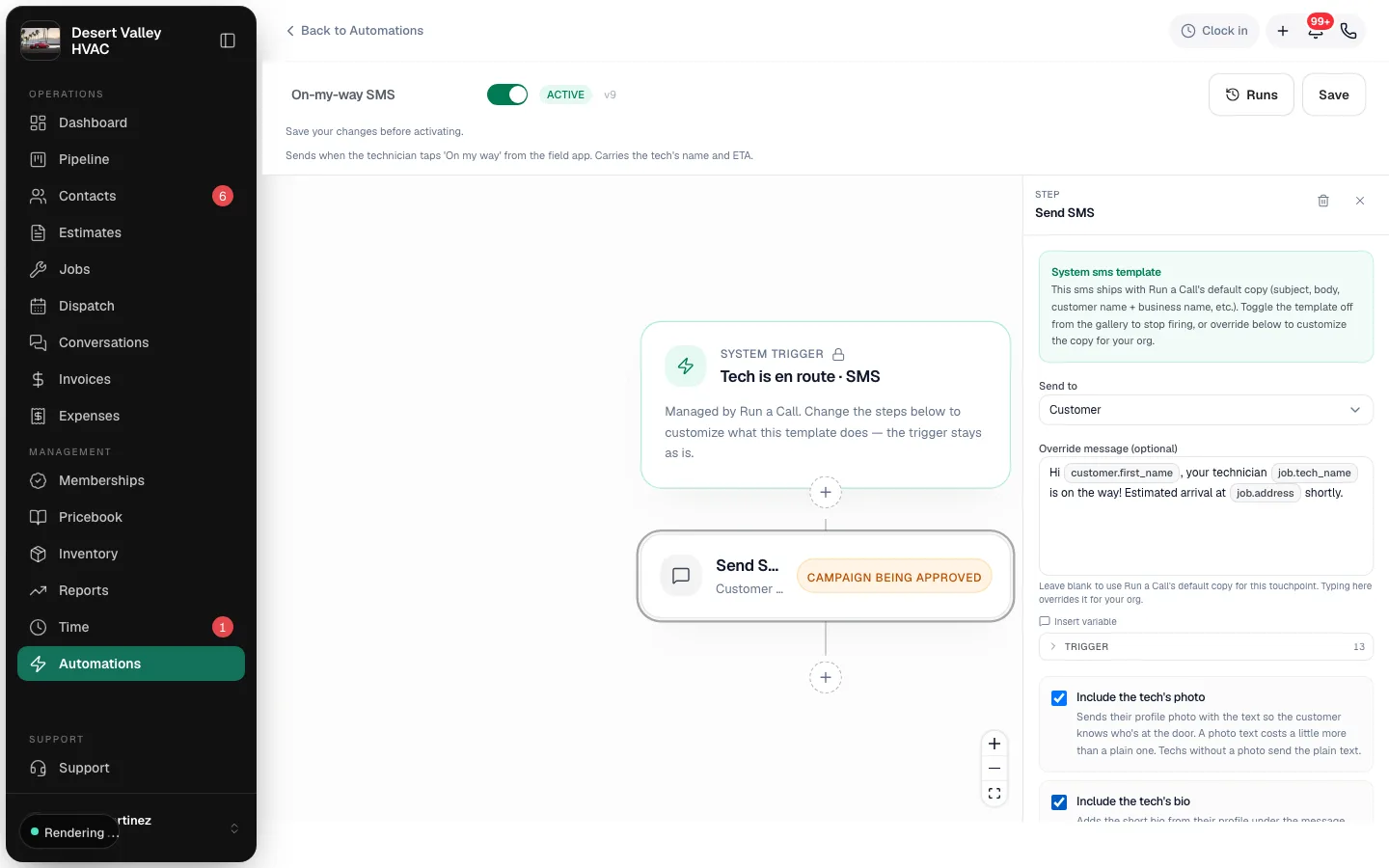
Task: Click the lock icon next to SYSTEM TRIGGER
Action: [838, 354]
